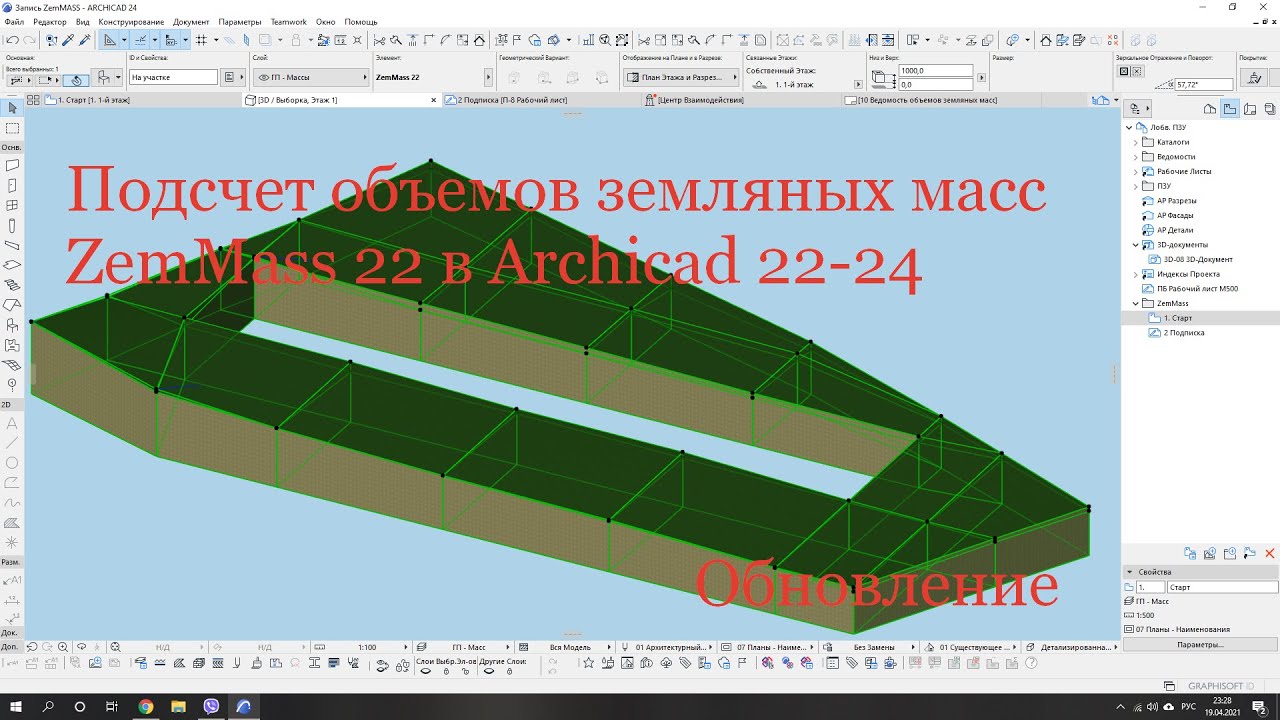
Task: Close the 3D / Выборка tab
Action: point(433,100)
